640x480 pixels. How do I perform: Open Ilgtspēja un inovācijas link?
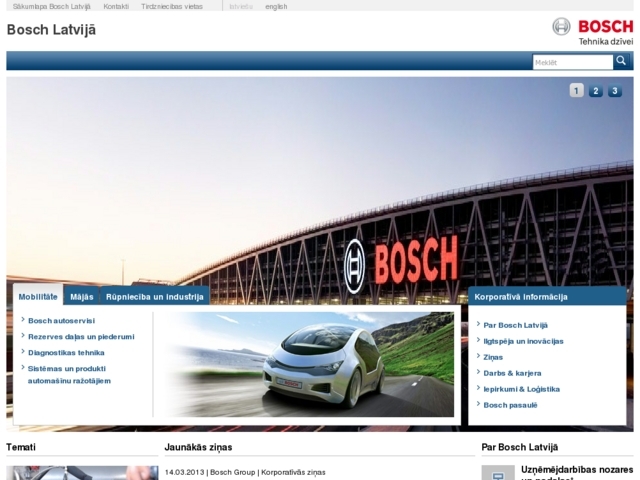pyautogui.click(x=523, y=341)
